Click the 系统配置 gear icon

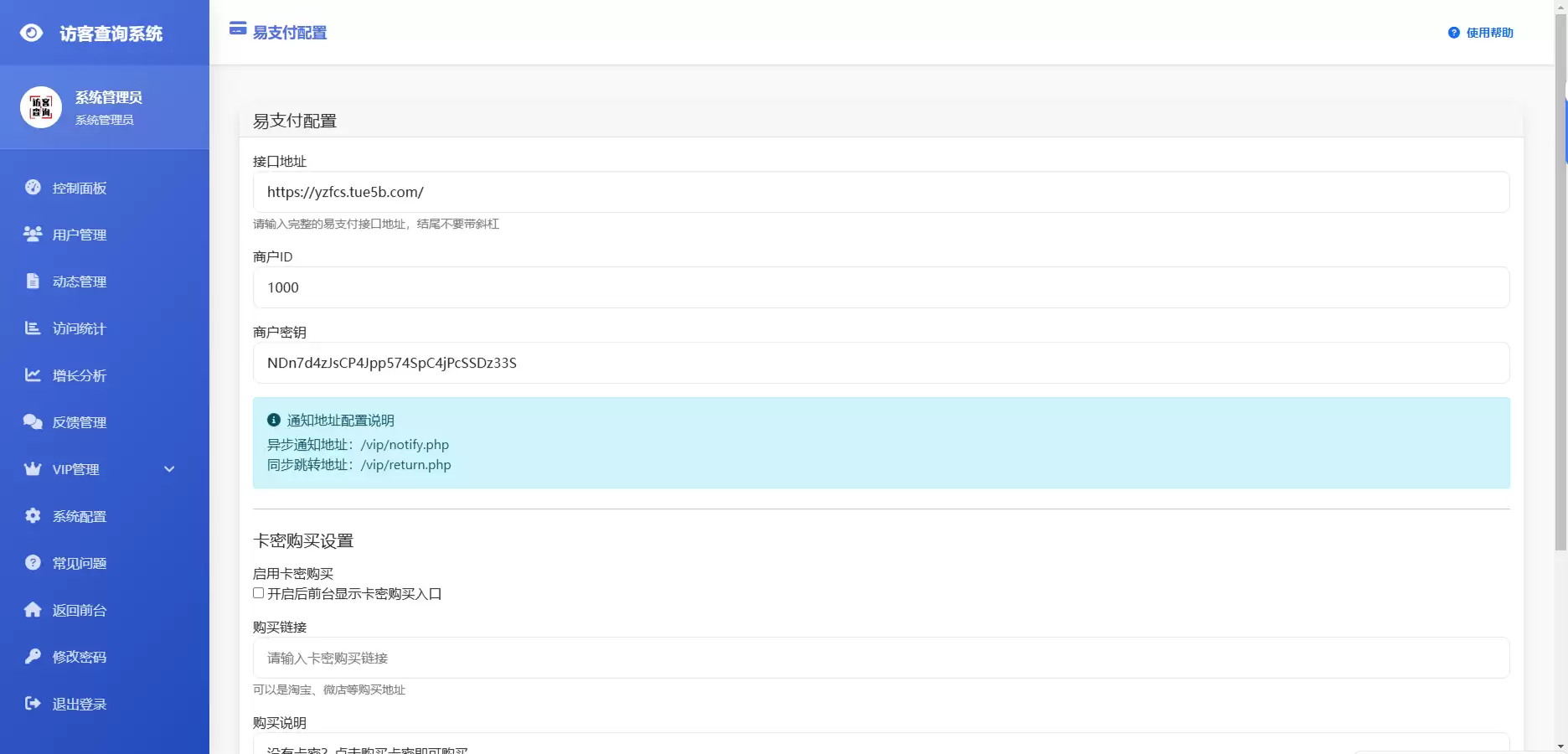[x=33, y=516]
